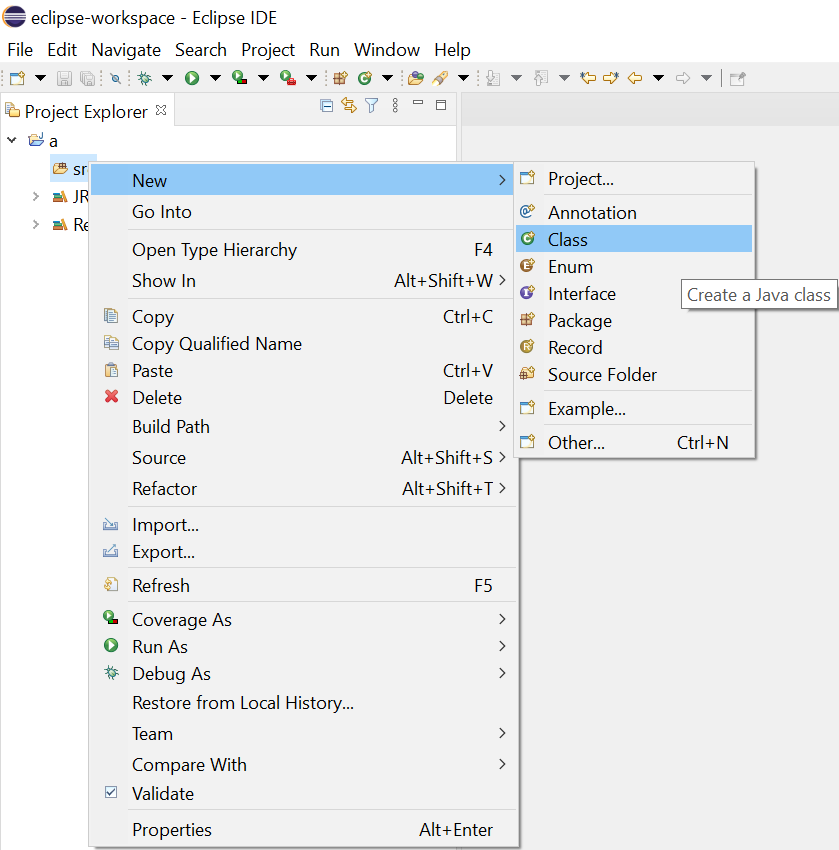This screenshot has width=839, height=850.
Task: Open the Show In submenu
Action: tap(302, 280)
